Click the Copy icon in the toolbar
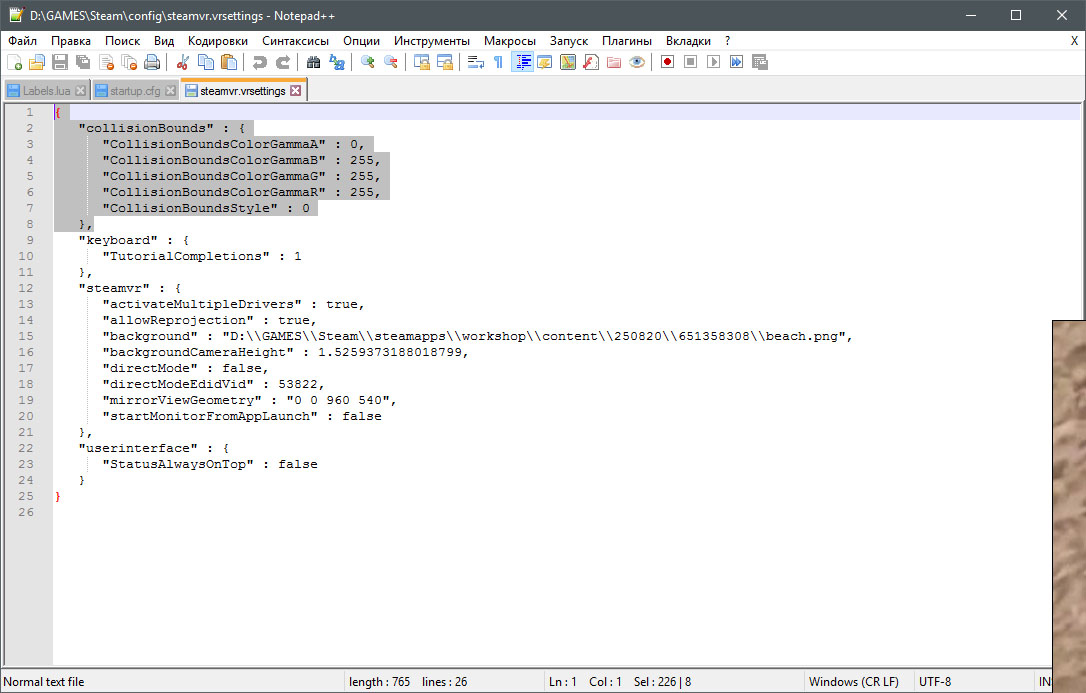Screen dimensions: 1086x693 pos(206,62)
